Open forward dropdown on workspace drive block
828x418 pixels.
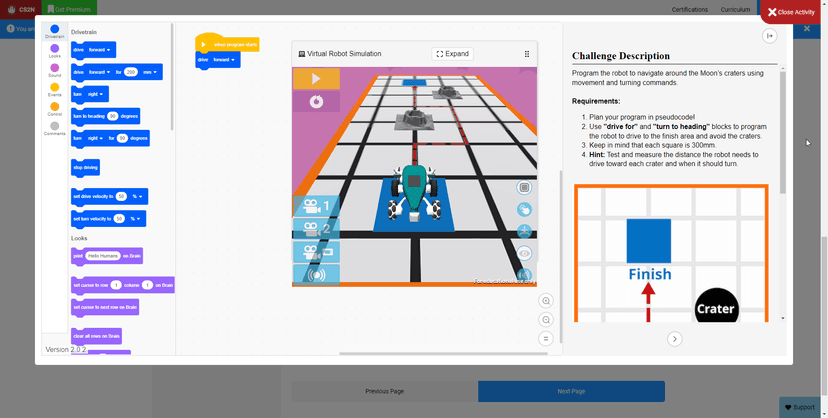[224, 60]
